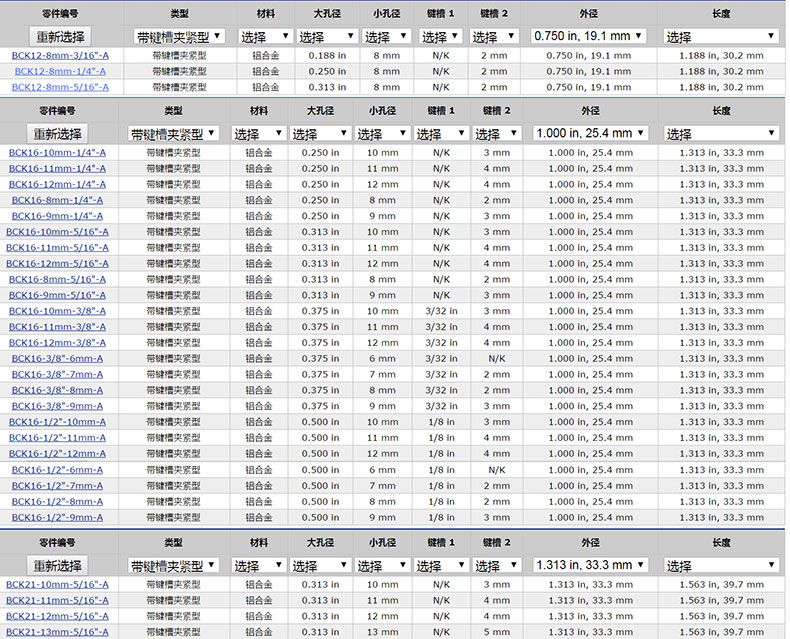Screen dimensions: 790x639
Task: Open the 材料 dropdown in the BCK16 table
Action: pyautogui.click(x=257, y=133)
